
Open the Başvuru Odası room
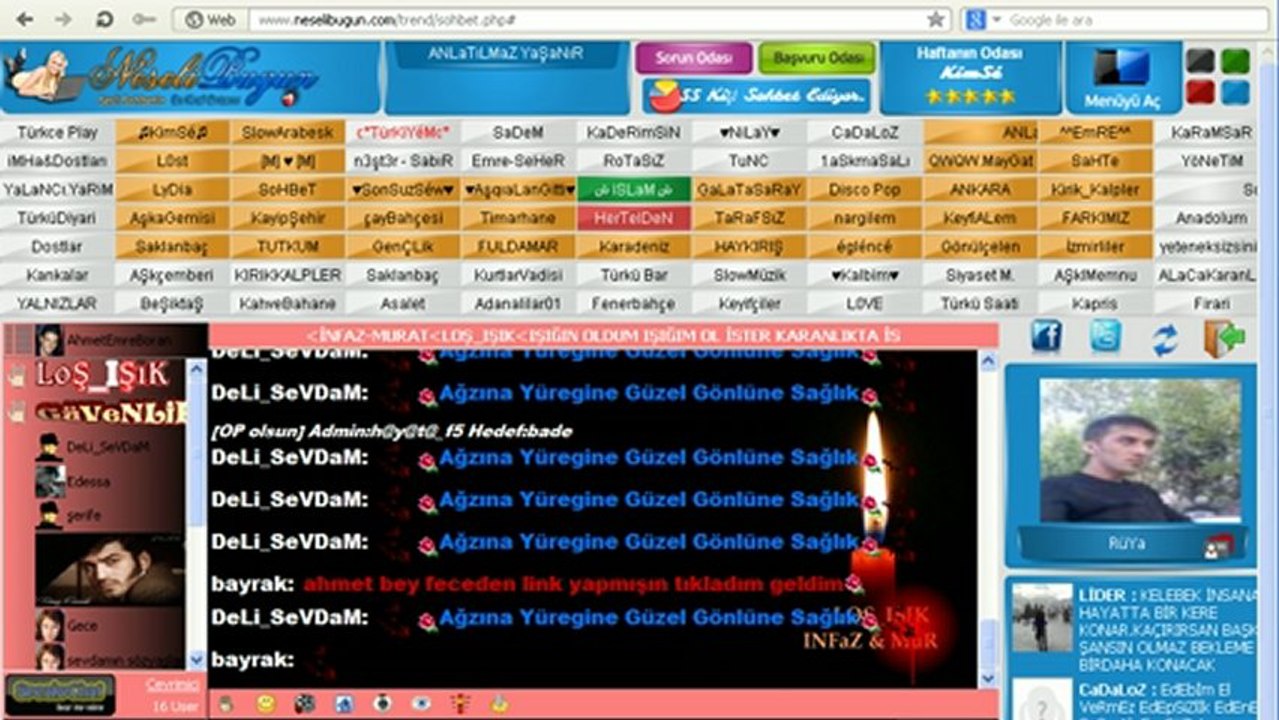(817, 58)
